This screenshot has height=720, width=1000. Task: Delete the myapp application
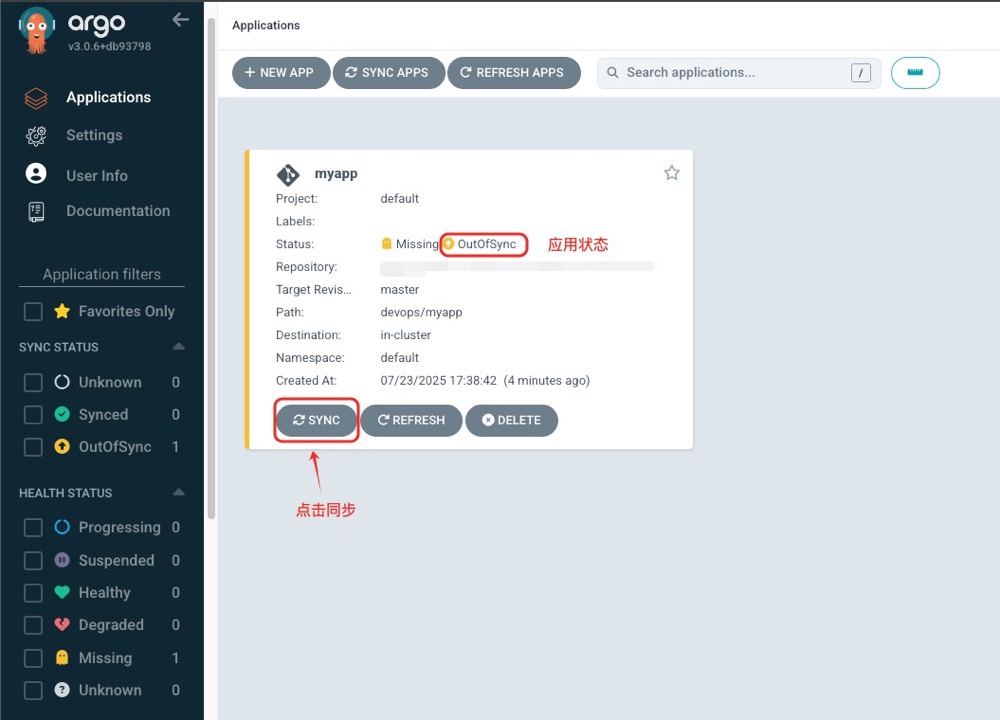point(511,420)
